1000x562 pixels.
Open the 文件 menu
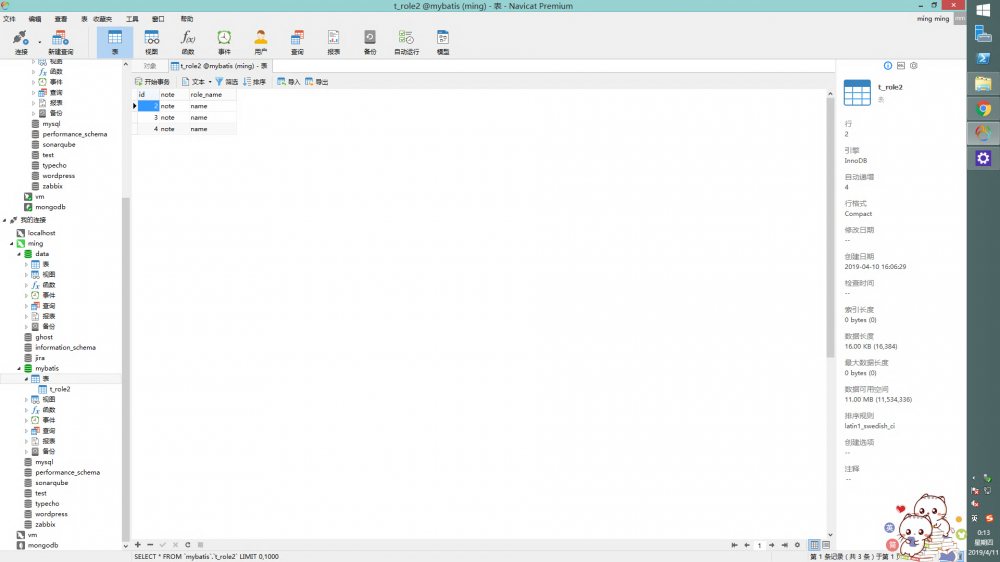click(10, 19)
